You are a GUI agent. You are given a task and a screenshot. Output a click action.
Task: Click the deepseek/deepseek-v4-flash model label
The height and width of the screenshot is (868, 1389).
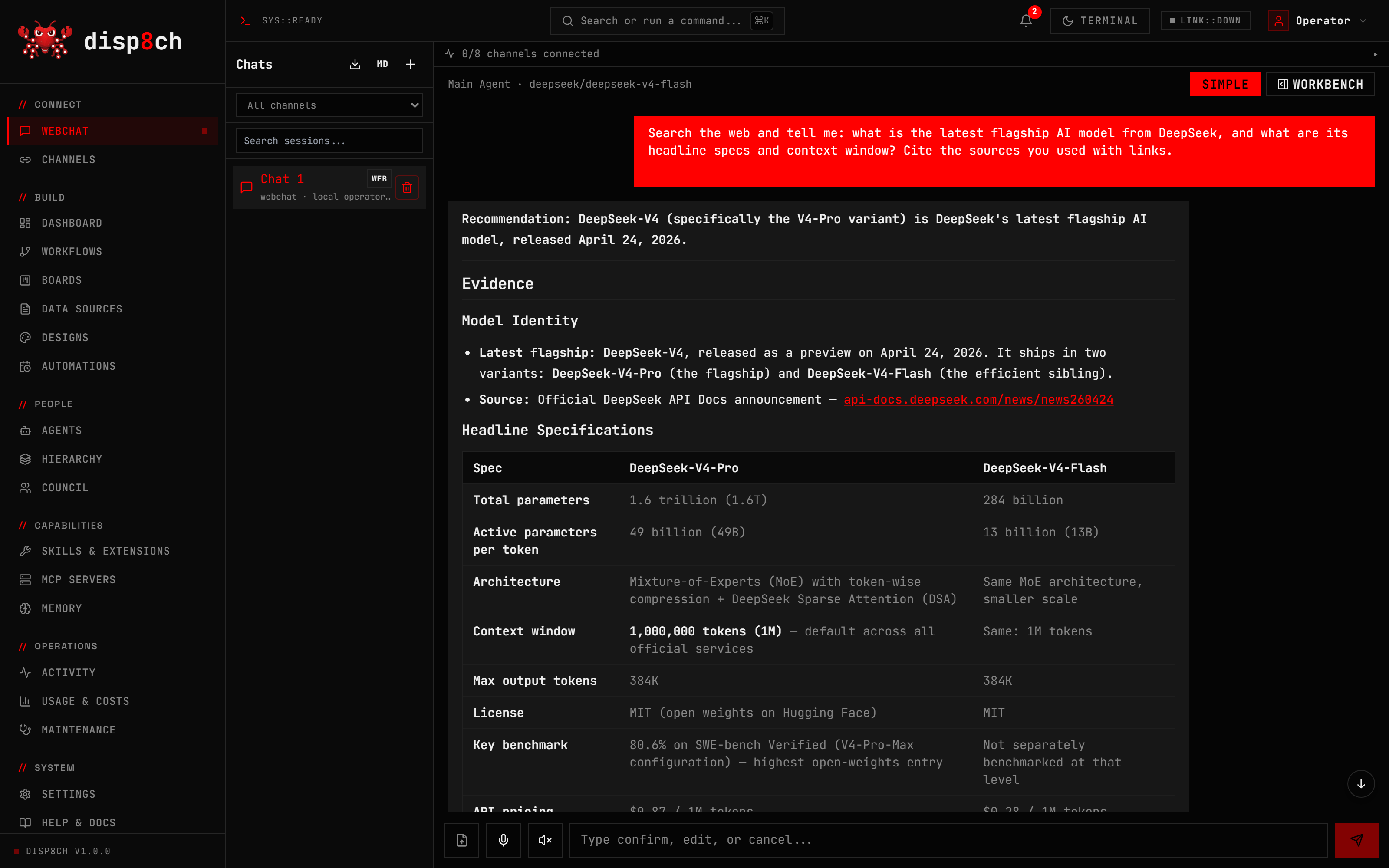point(610,84)
